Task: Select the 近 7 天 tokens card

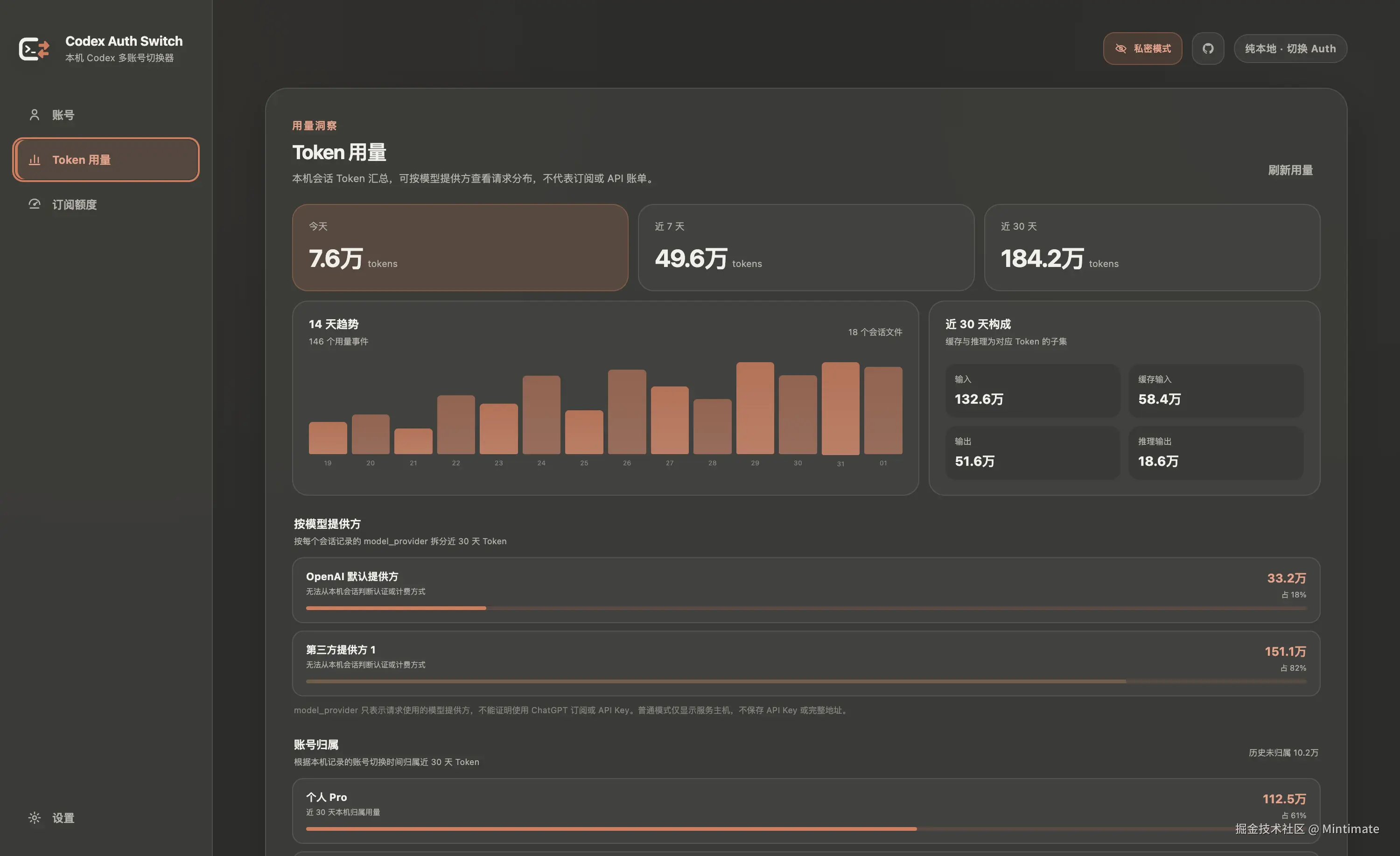Action: pyautogui.click(x=805, y=248)
